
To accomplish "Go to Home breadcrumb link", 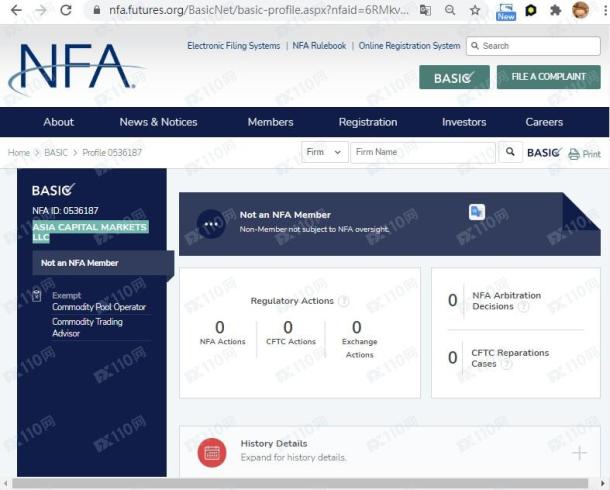I will tap(19, 152).
